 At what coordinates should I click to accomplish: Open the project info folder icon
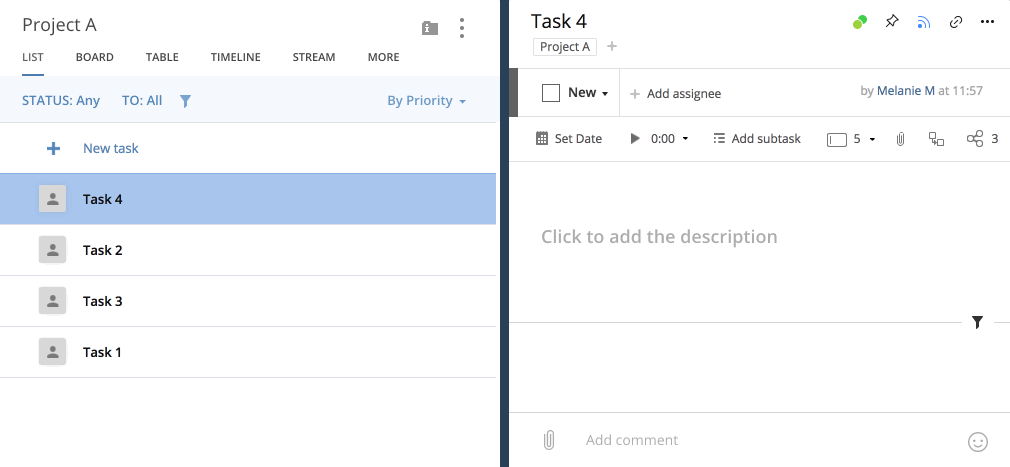pos(429,28)
